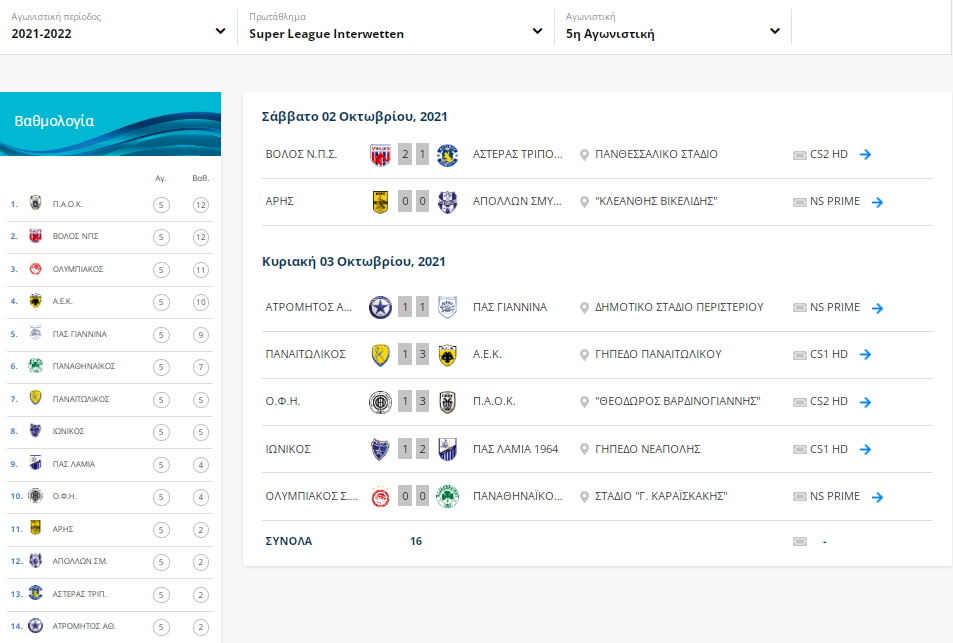Click the ΑΤΡΟΜΗΤΟΣ crest in fixtures

tap(380, 308)
